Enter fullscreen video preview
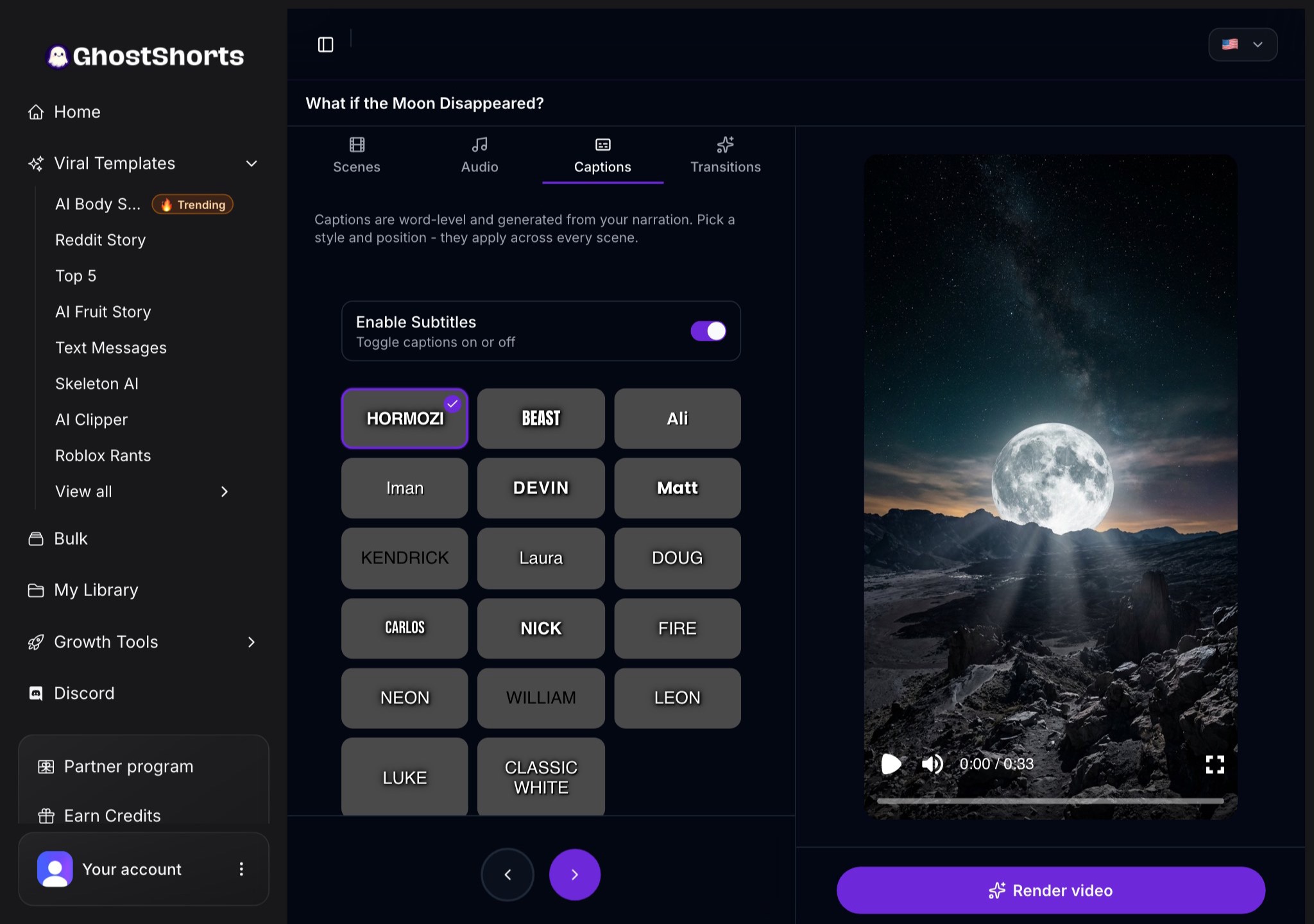Screen dimensions: 1314x924 click(1215, 764)
